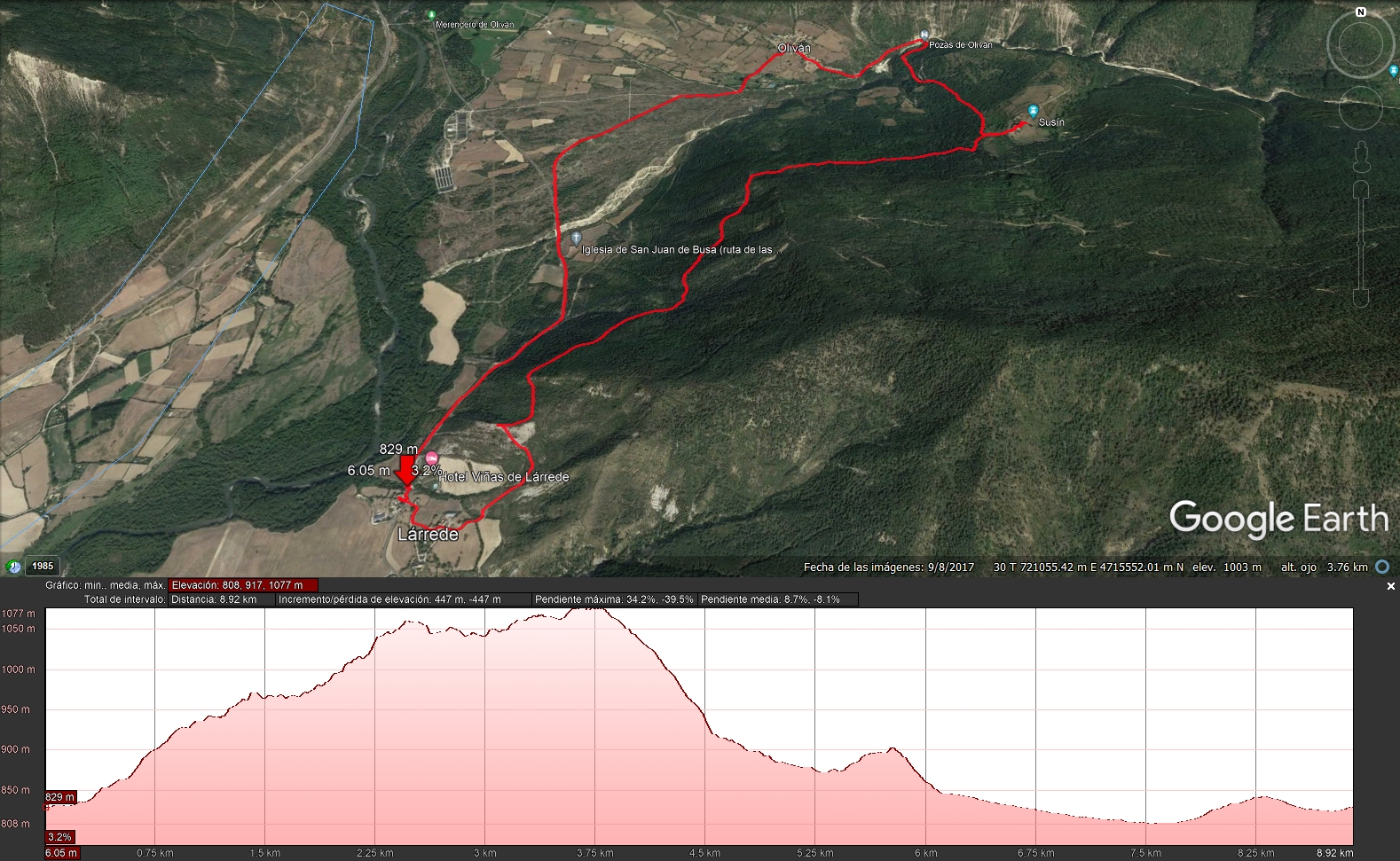The image size is (1400, 861).
Task: Toggle the Distancia 8.92 km box
Action: tap(220, 599)
